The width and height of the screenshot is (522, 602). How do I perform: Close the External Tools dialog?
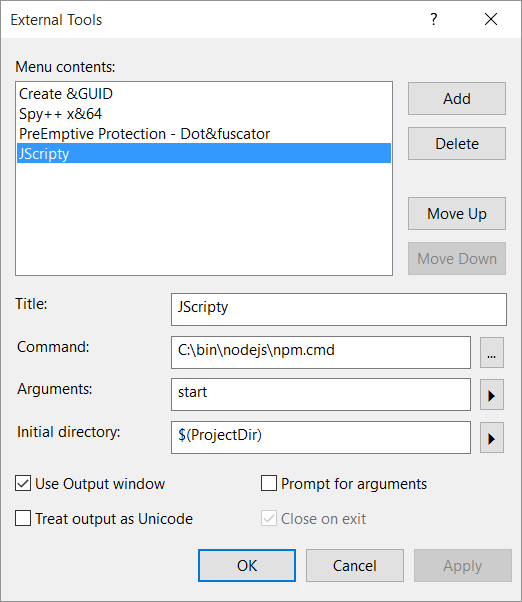491,19
